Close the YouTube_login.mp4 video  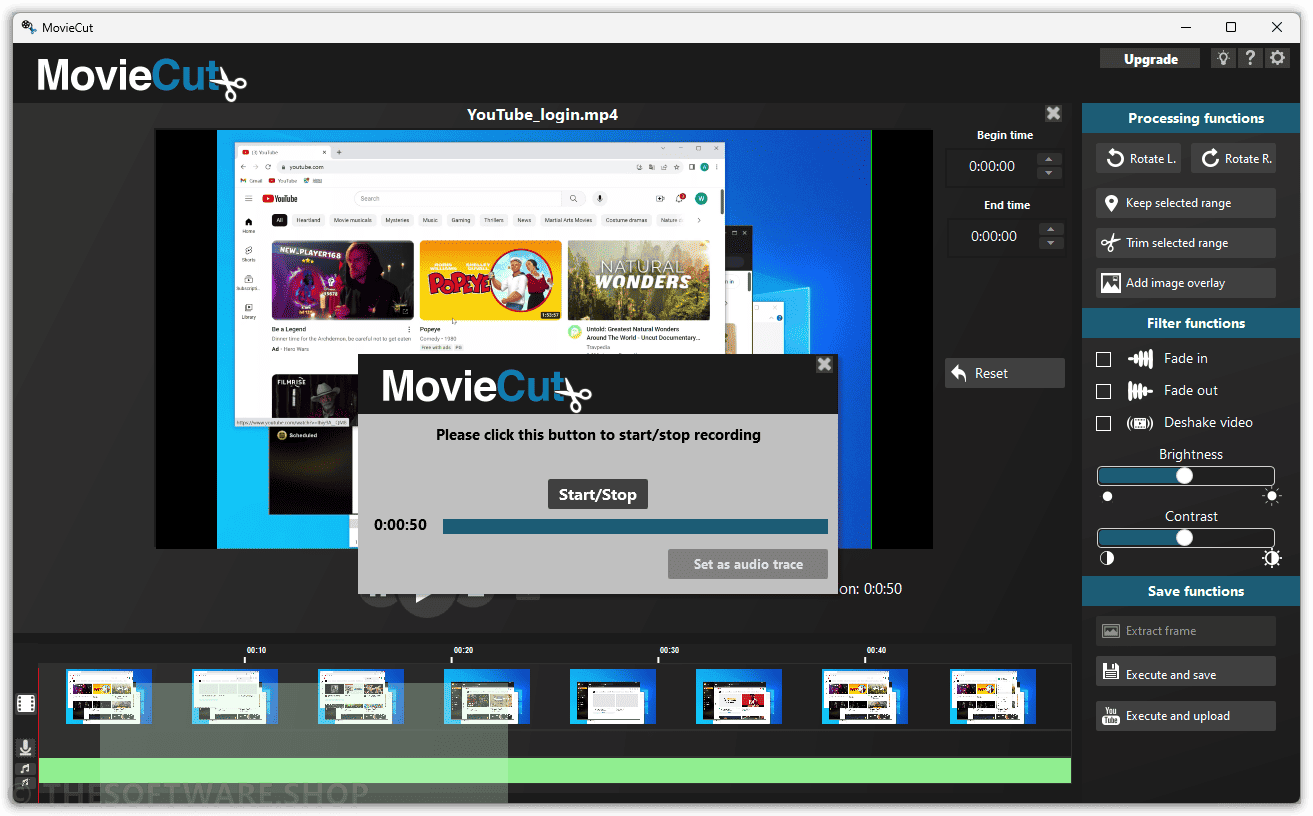1053,113
